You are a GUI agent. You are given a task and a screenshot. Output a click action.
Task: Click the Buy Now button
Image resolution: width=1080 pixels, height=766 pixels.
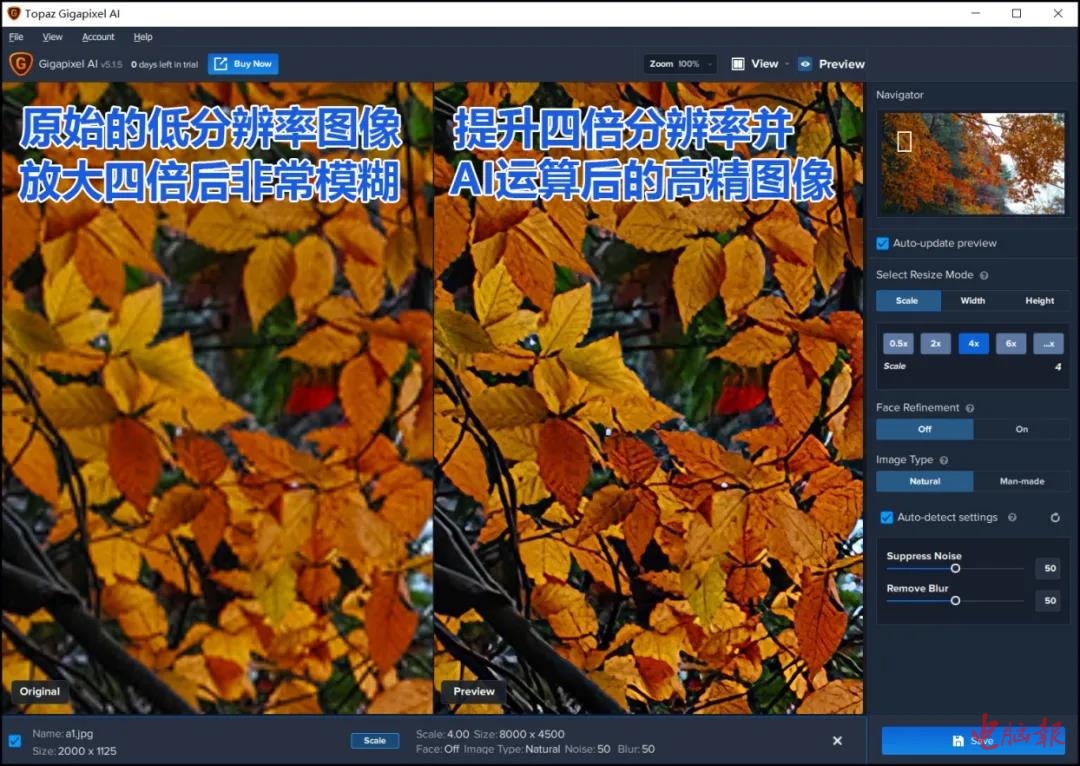point(243,64)
